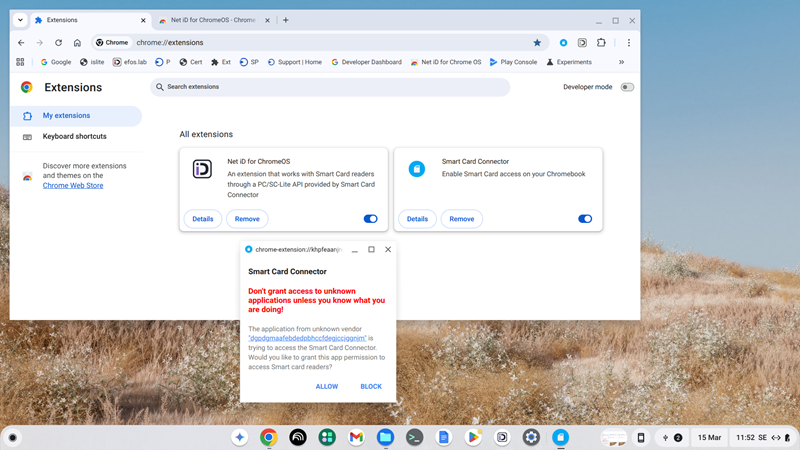800x450 pixels.
Task: Open Chrome's three-dot menu
Action: click(628, 43)
